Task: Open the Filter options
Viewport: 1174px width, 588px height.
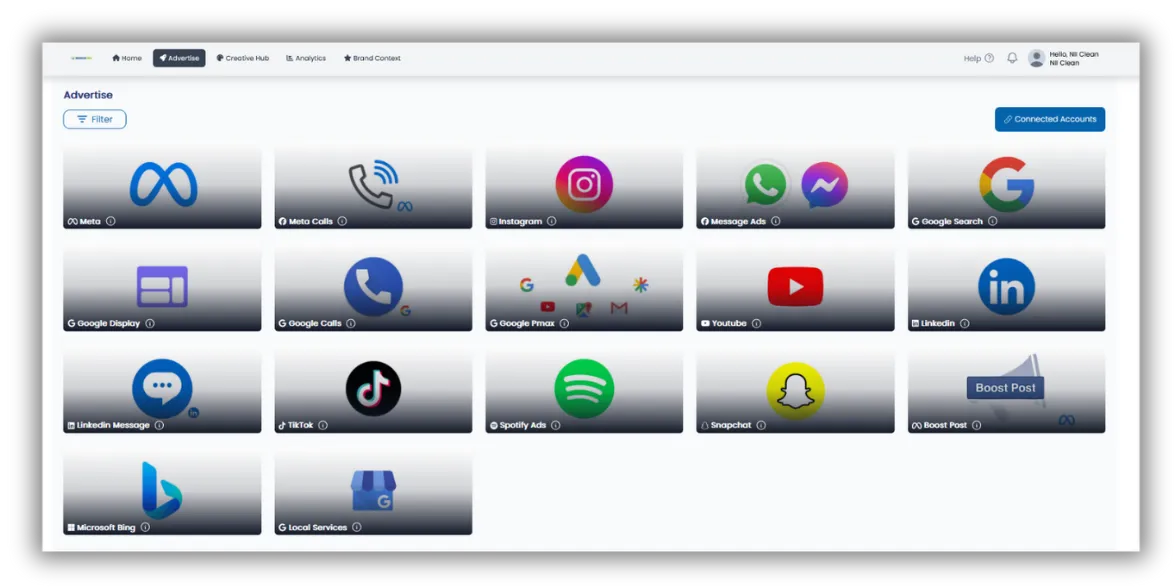Action: pyautogui.click(x=94, y=119)
